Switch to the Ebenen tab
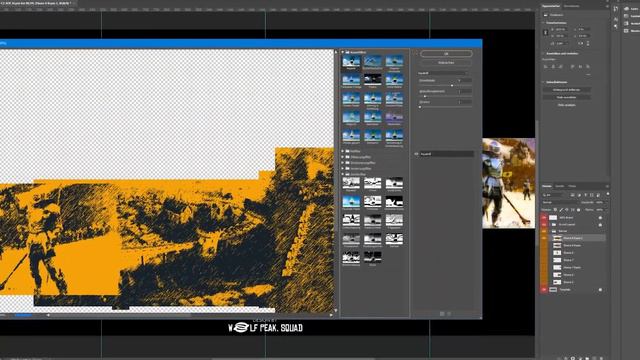640x360 pixels. click(547, 186)
